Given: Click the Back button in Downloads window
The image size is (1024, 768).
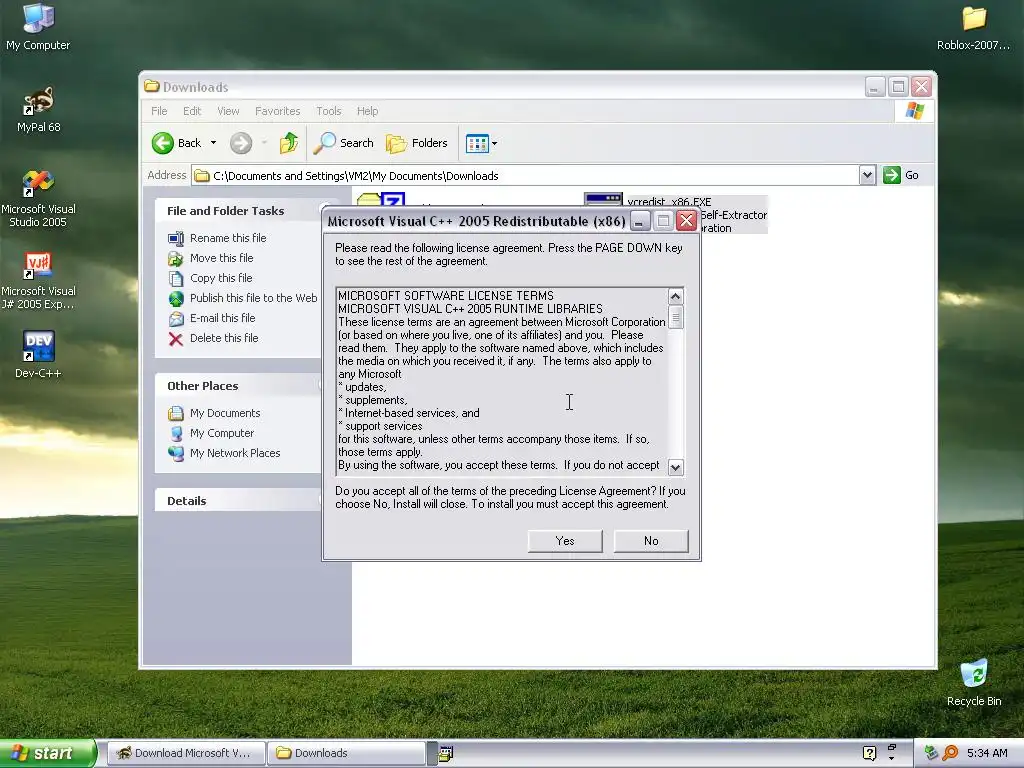Looking at the screenshot, I should tap(176, 143).
